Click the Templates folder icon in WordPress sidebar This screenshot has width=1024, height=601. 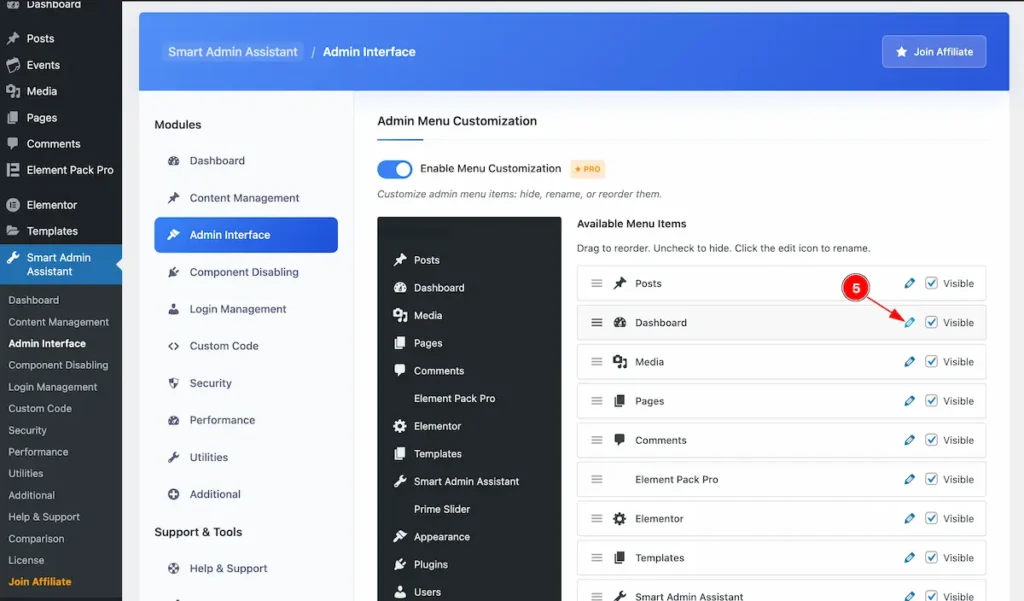point(13,231)
